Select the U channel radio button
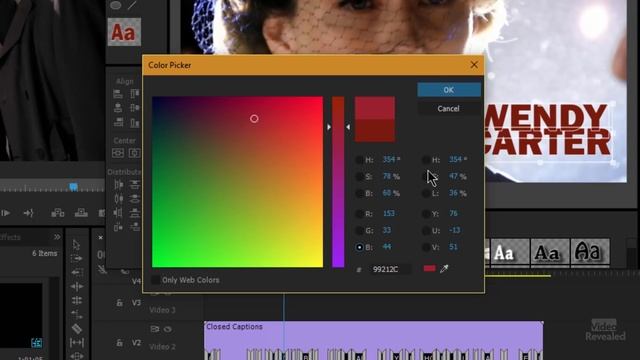 click(425, 231)
